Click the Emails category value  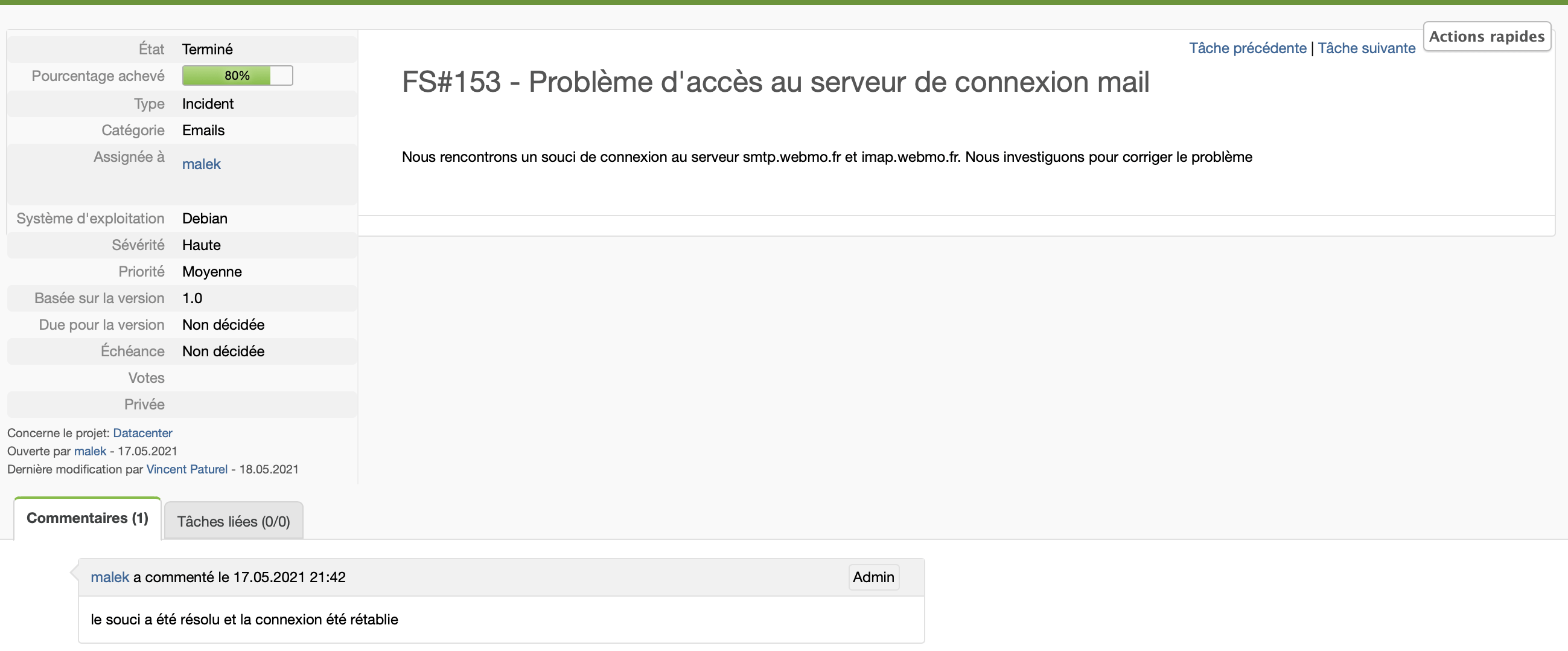203,130
